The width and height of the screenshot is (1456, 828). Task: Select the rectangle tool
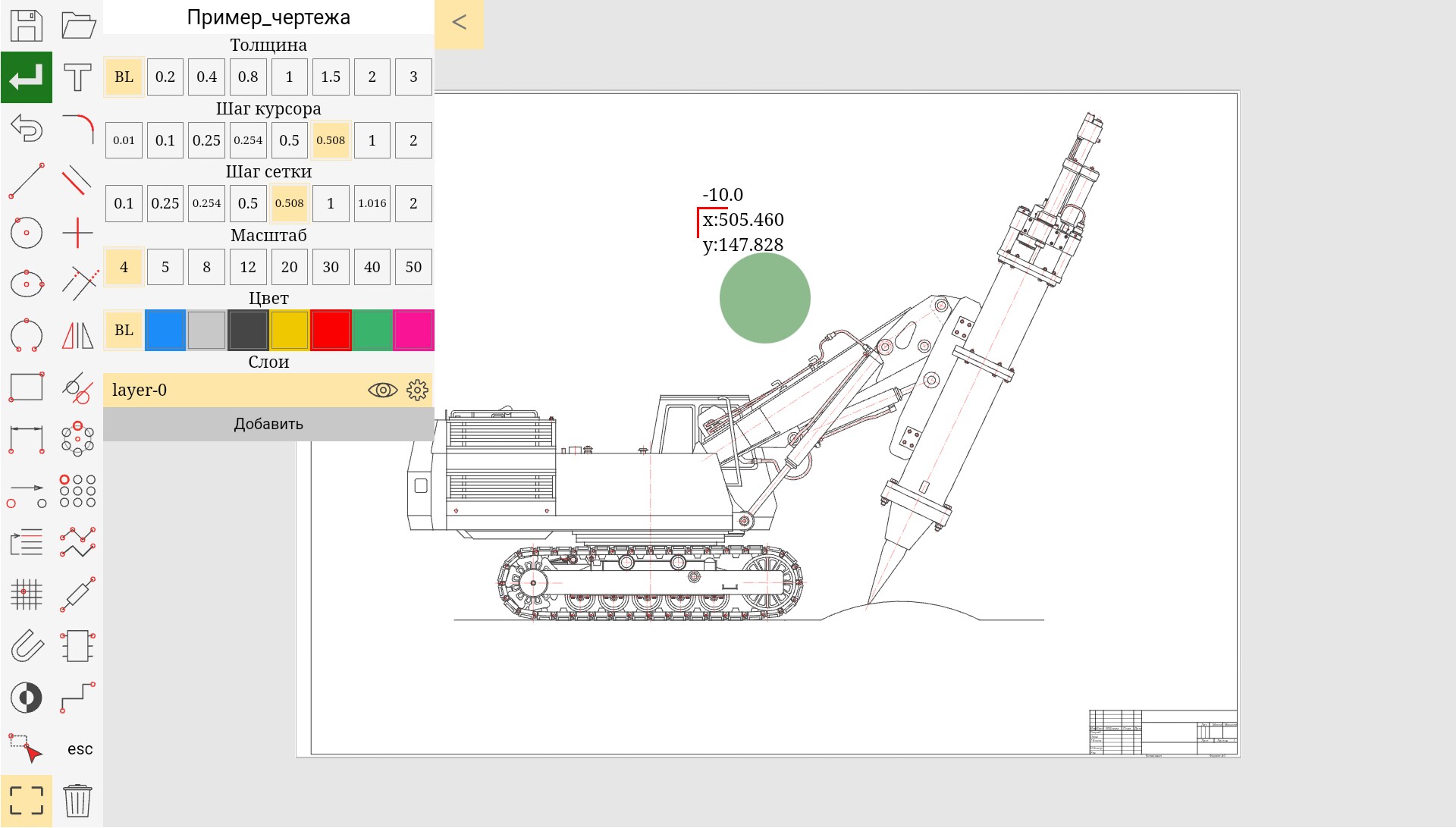tap(27, 387)
